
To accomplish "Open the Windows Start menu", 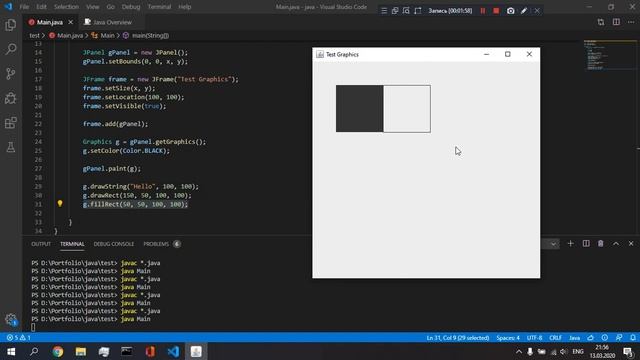I will pyautogui.click(x=11, y=351).
